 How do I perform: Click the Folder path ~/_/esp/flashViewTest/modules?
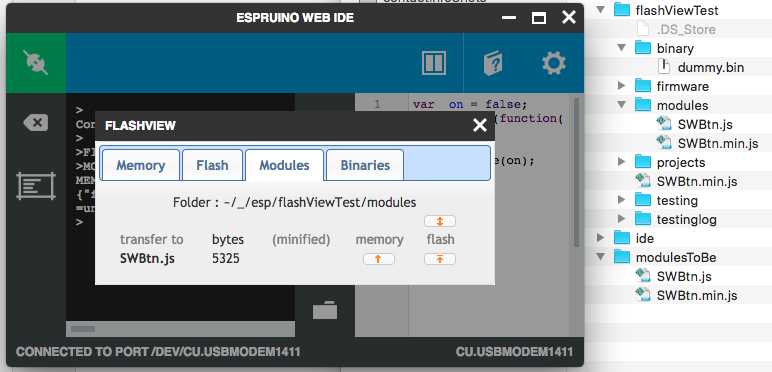click(320, 202)
